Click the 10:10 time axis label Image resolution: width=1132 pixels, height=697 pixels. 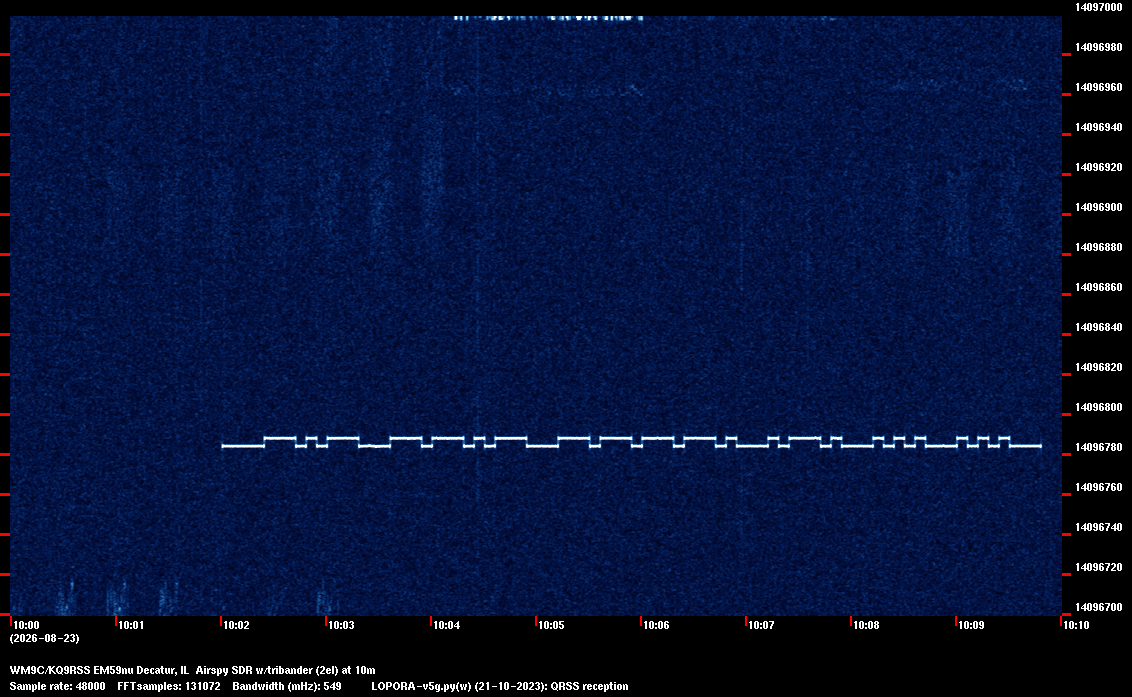pyautogui.click(x=1076, y=625)
